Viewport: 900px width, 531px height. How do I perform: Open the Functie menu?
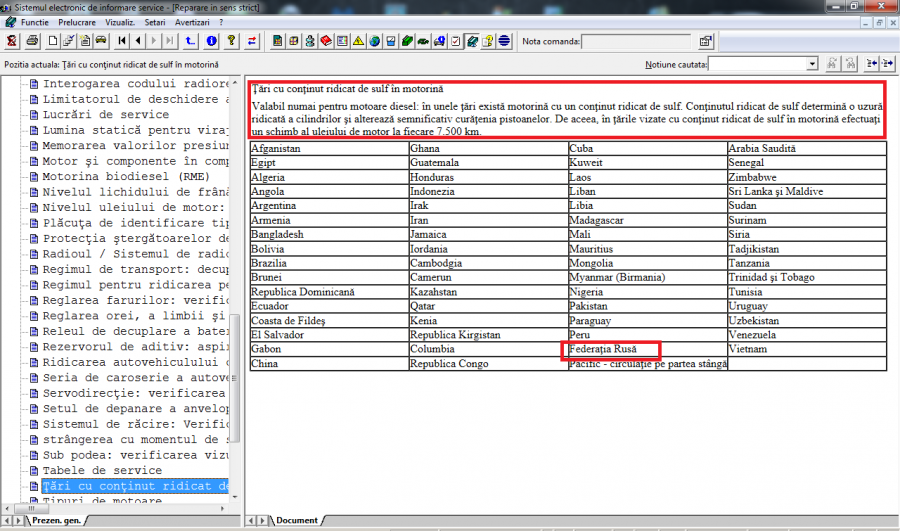pos(34,21)
